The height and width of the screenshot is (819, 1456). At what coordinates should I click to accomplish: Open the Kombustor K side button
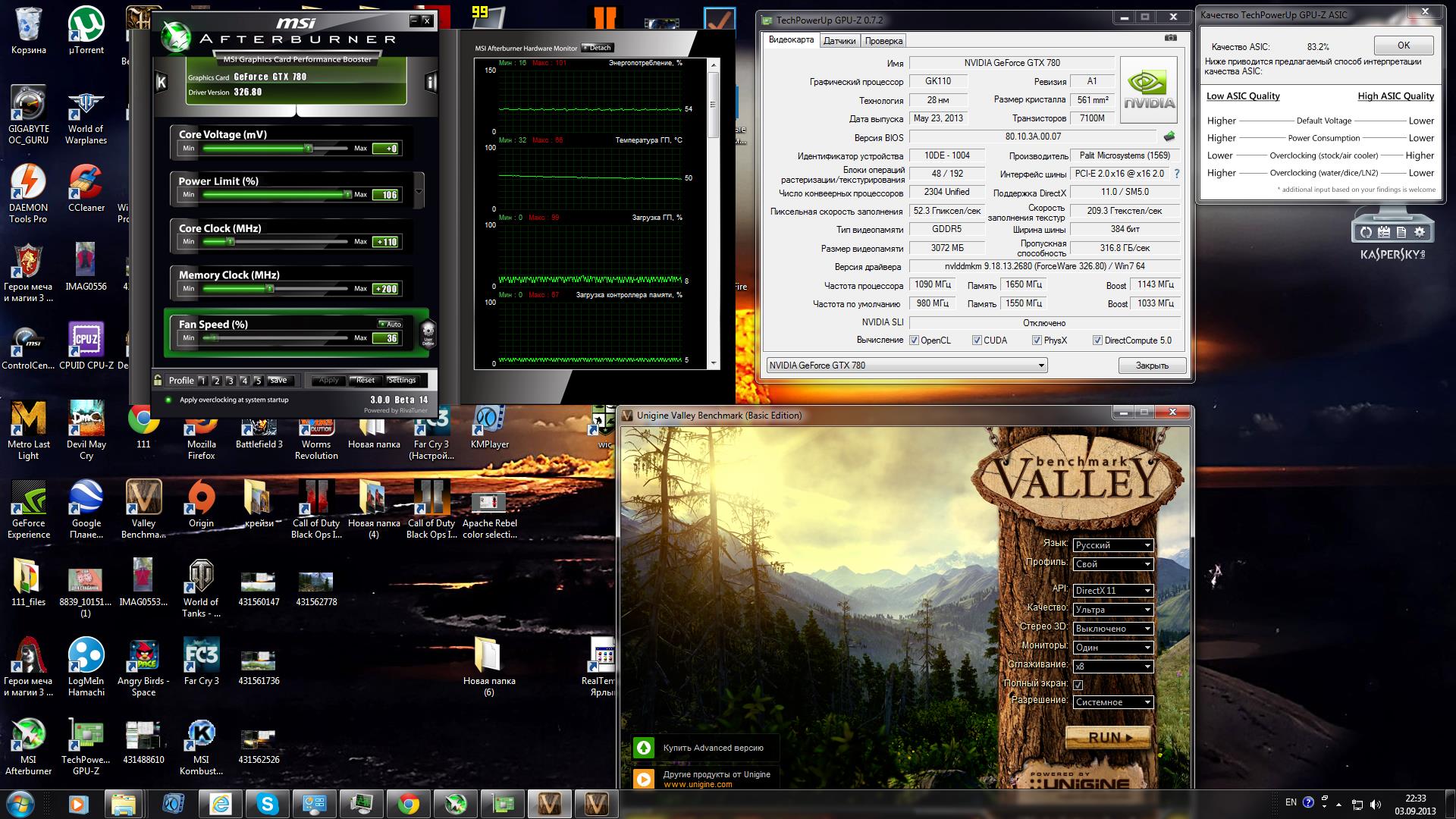click(161, 82)
